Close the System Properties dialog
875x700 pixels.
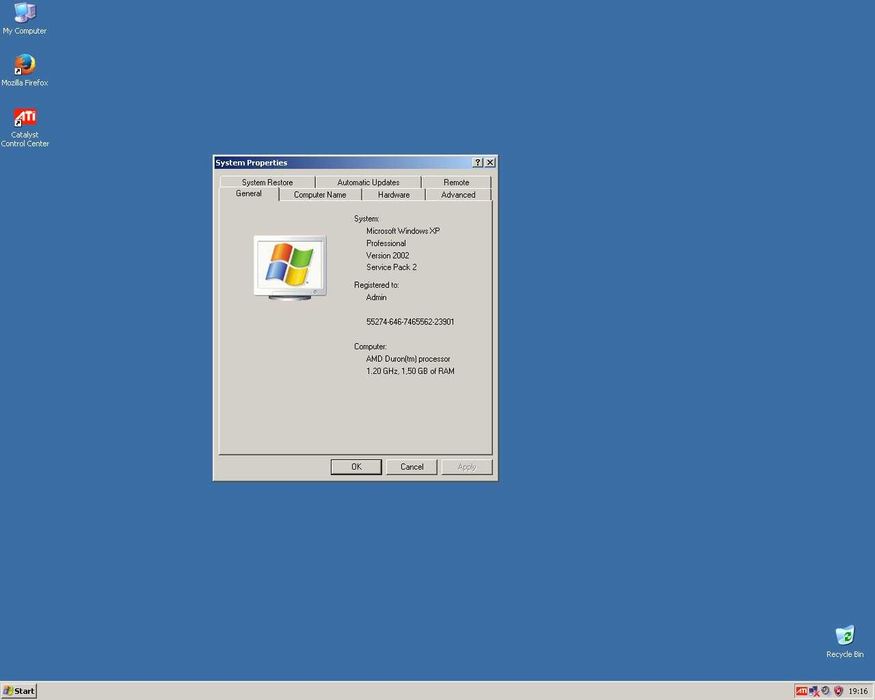click(x=490, y=162)
